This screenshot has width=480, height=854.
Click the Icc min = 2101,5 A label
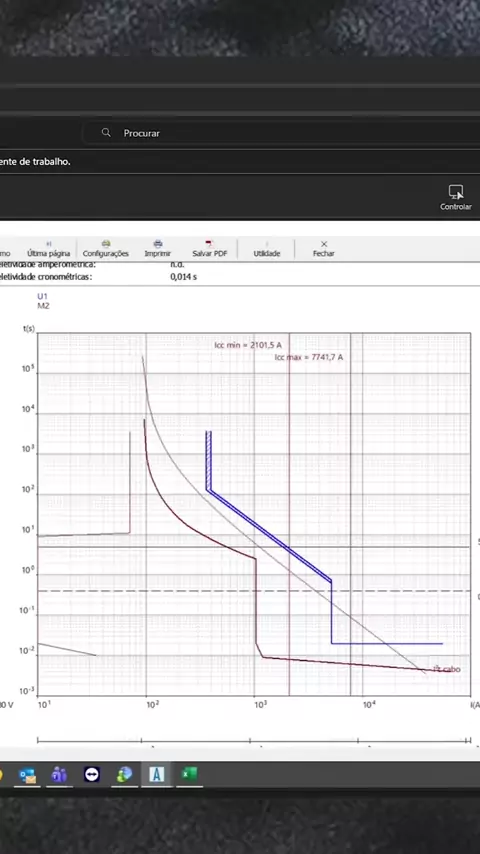click(248, 345)
